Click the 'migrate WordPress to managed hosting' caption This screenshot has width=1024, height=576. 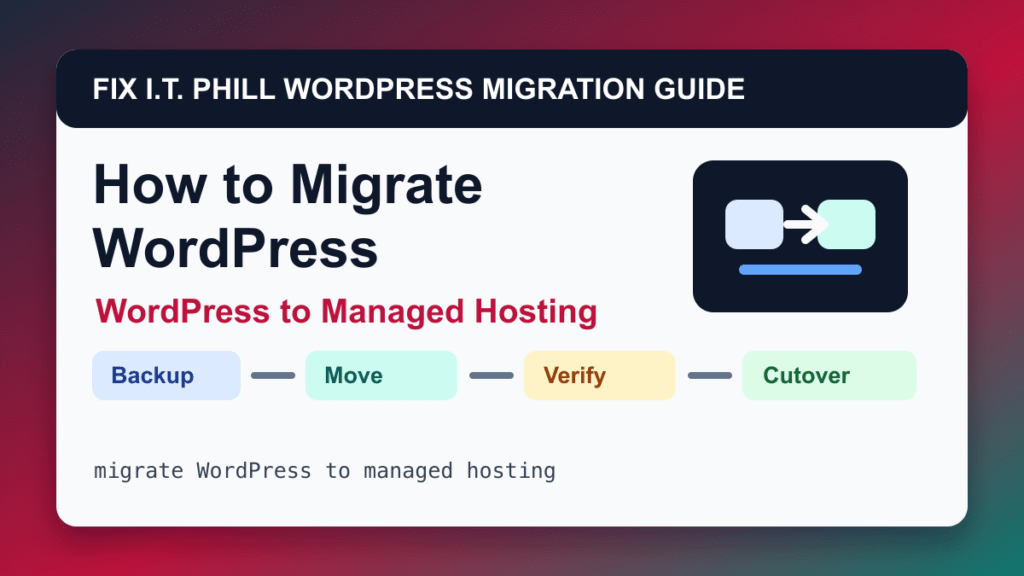point(325,471)
